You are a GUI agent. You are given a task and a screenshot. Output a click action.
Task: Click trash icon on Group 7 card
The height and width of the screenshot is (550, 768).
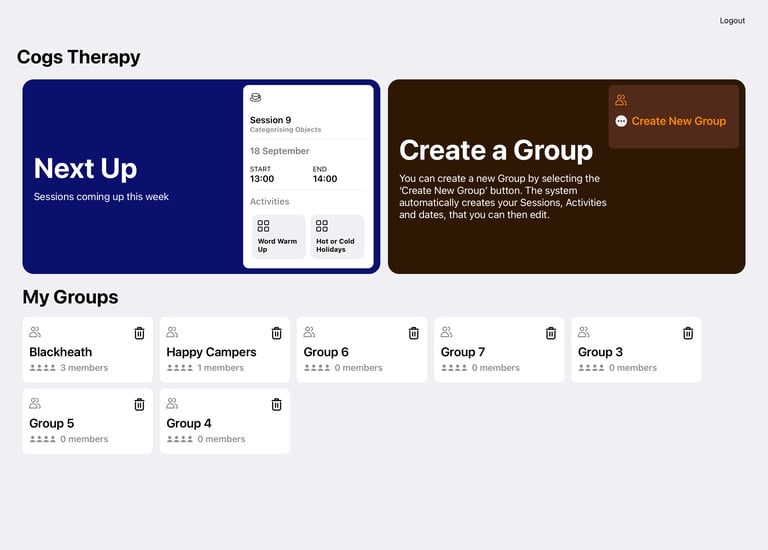pos(551,333)
